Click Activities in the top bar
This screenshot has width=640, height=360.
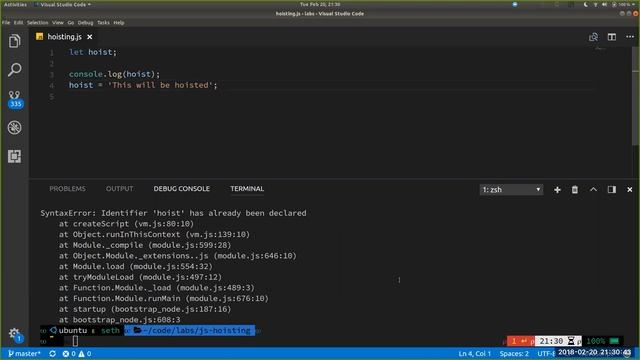pos(15,4)
